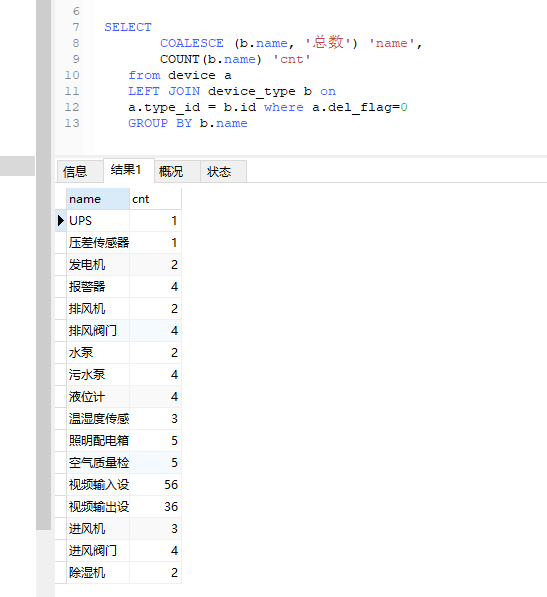Click the current-row arrow marker beside UPS

tap(61, 220)
